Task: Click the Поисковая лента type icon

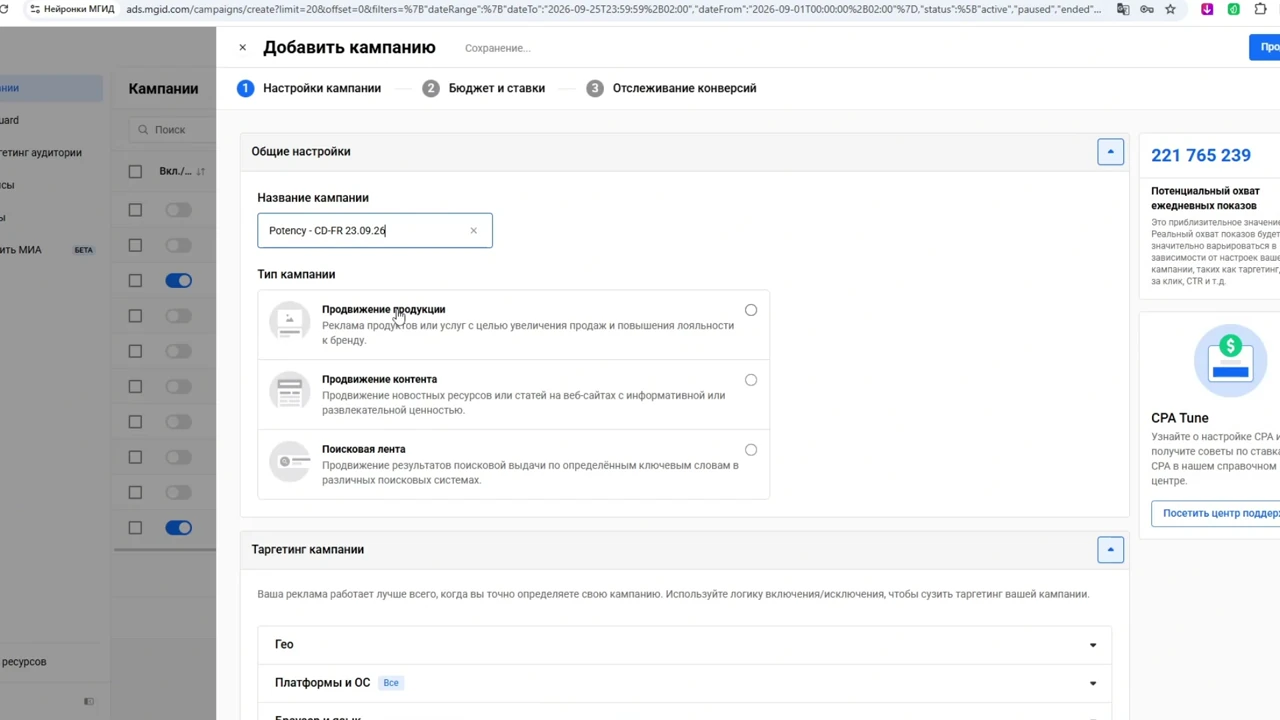Action: tap(289, 462)
